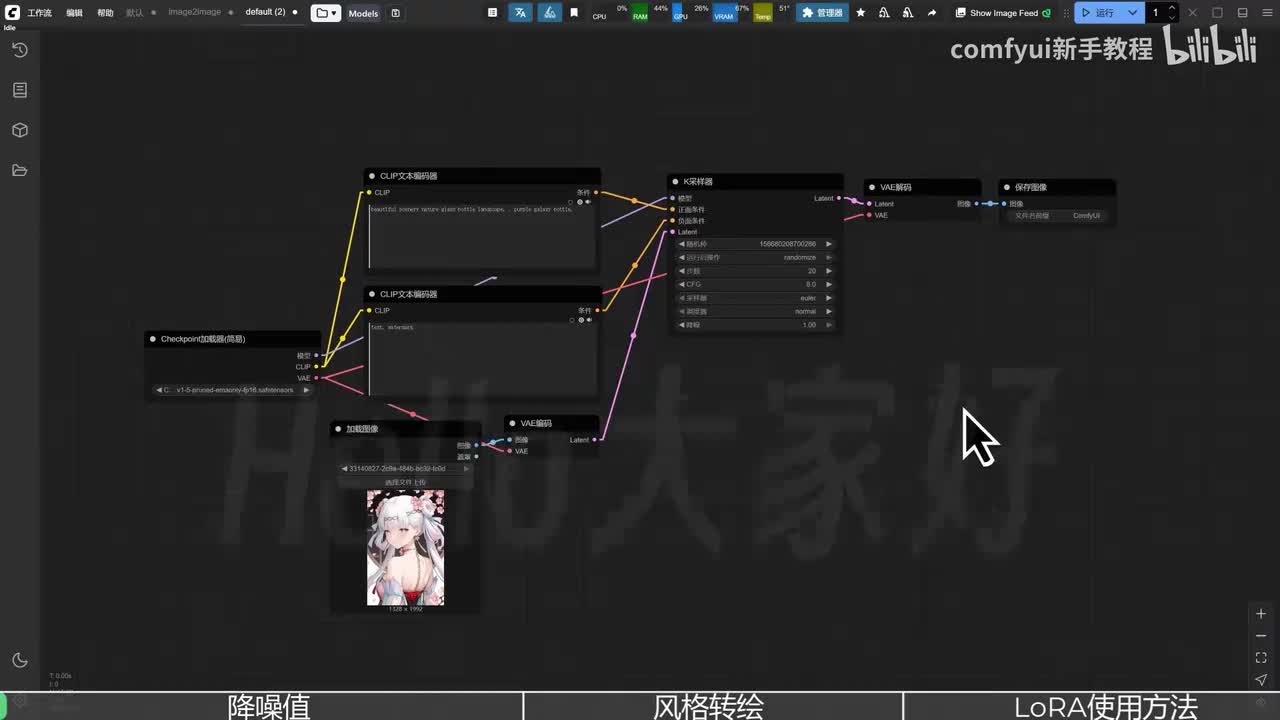This screenshot has width=1280, height=720.
Task: Decrease CFG with left arrow
Action: coord(682,284)
